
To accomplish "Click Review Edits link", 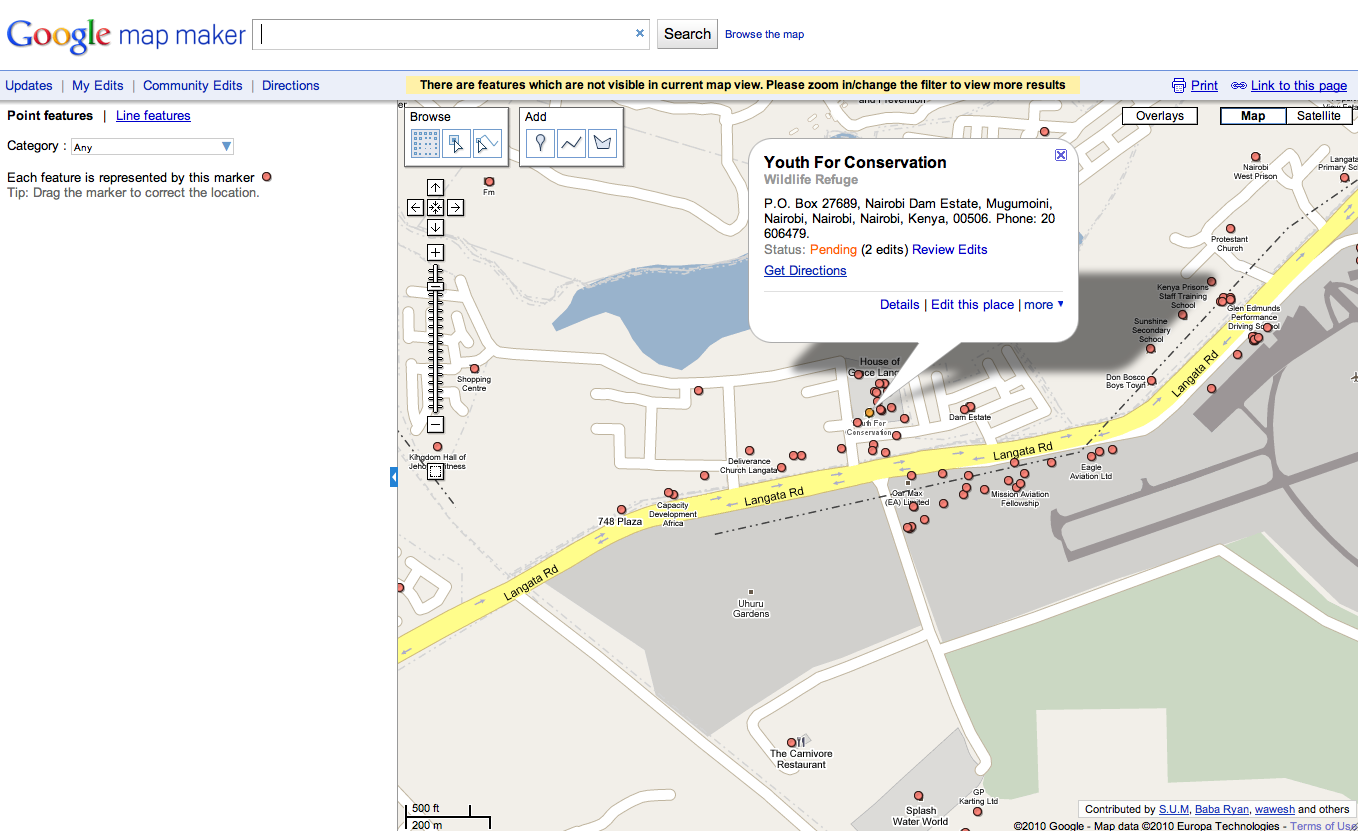I will click(x=950, y=250).
